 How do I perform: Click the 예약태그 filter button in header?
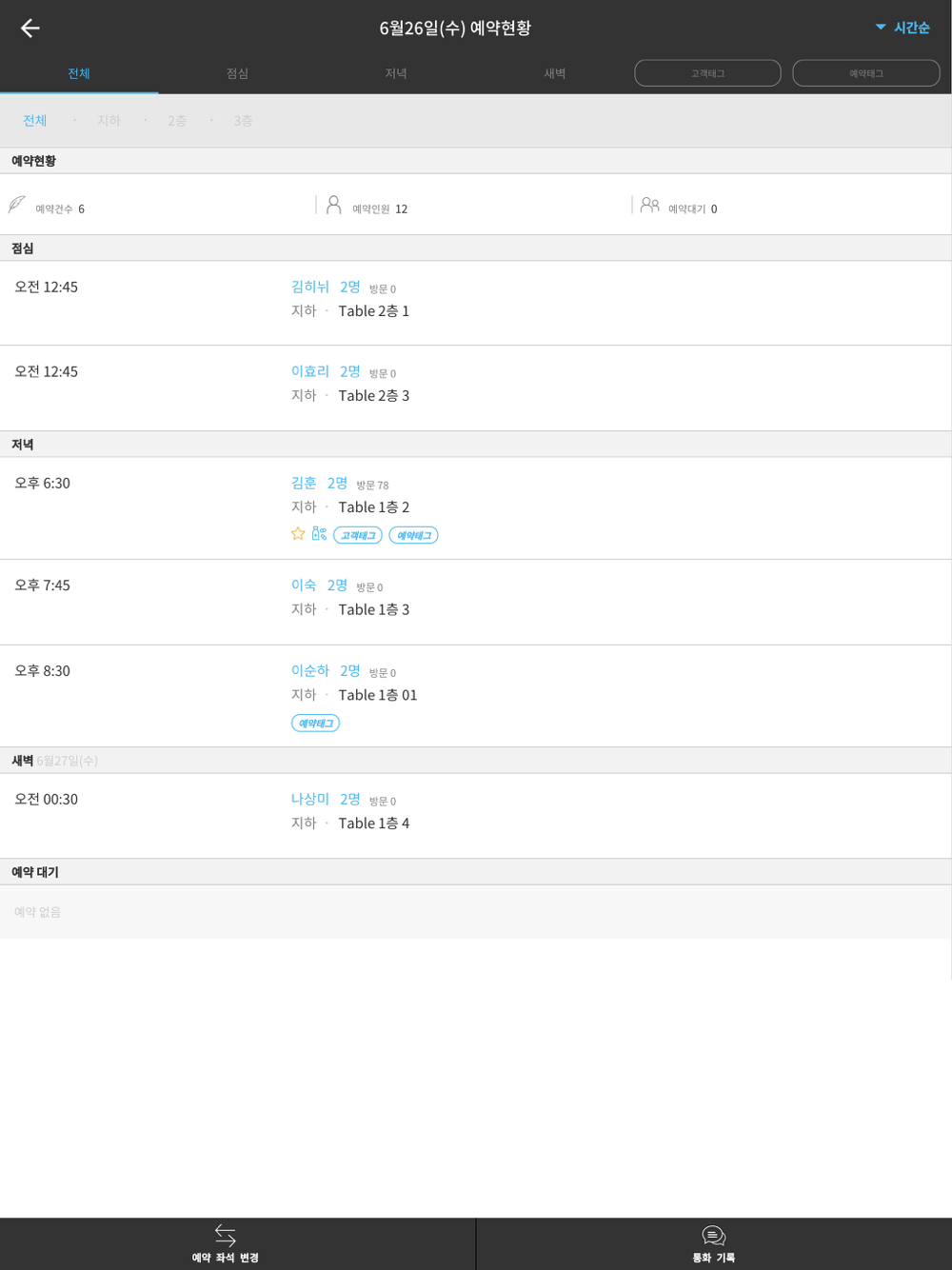(866, 73)
